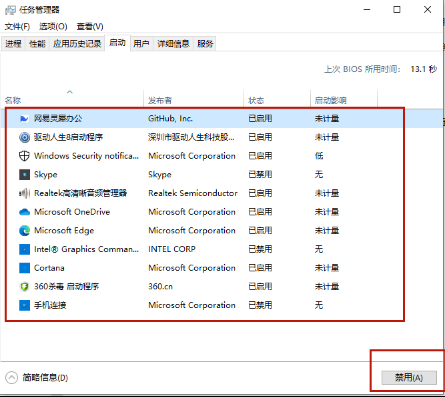The image size is (445, 397).
Task: Open the 查看(V) menu
Action: coord(90,26)
